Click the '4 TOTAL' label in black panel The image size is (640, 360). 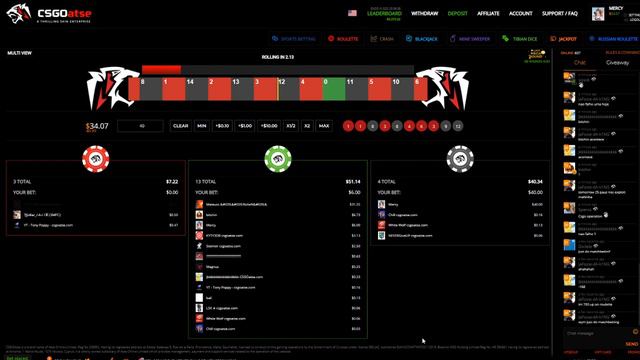click(x=387, y=182)
